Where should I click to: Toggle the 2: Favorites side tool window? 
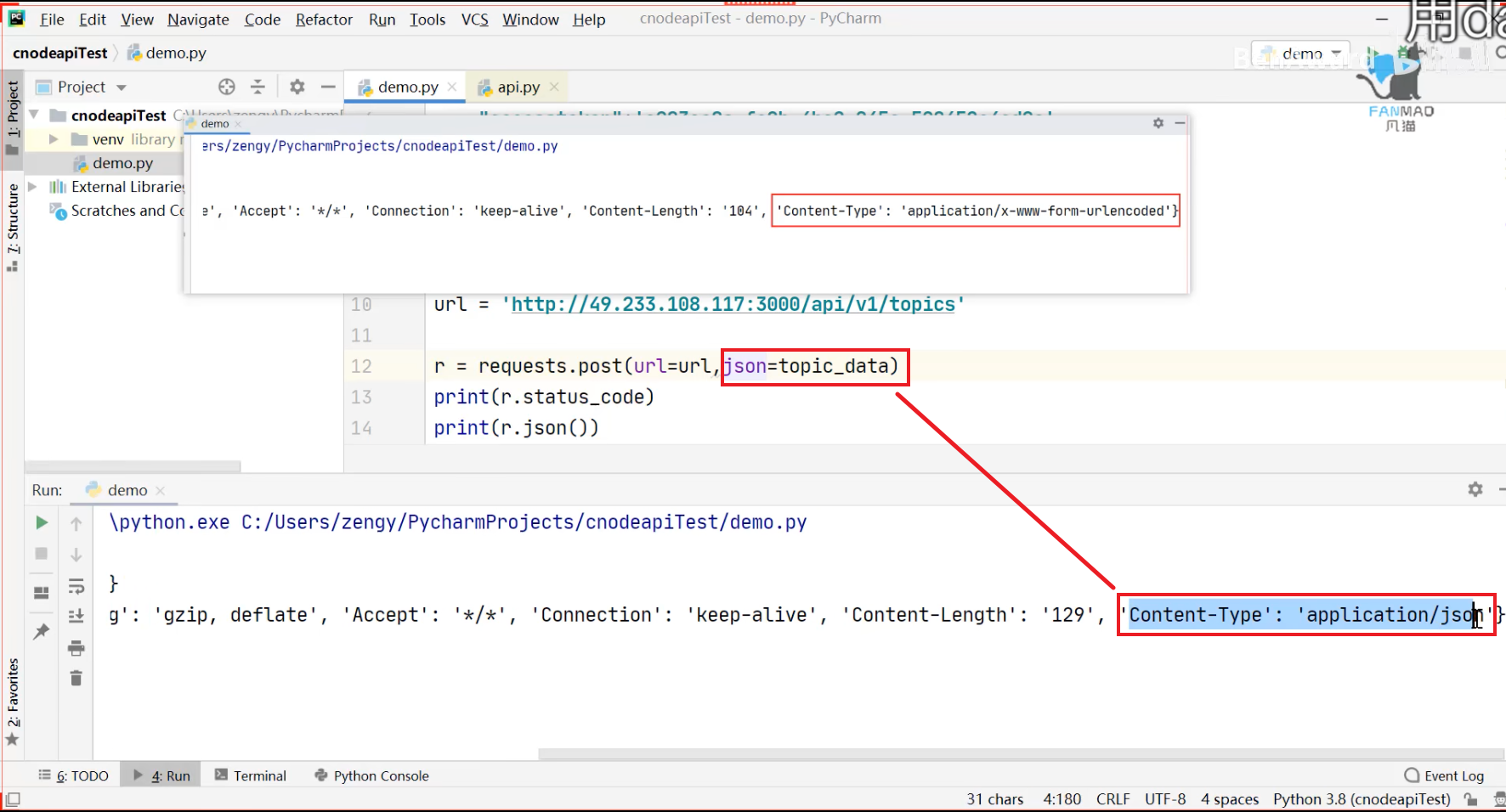pyautogui.click(x=13, y=702)
